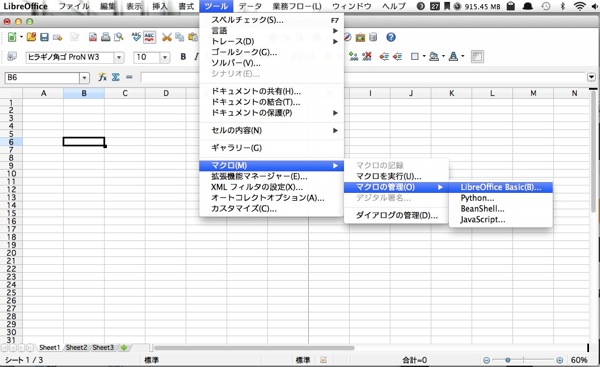This screenshot has height=367, width=600.
Task: Click the New spreadsheet icon
Action: [12, 37]
